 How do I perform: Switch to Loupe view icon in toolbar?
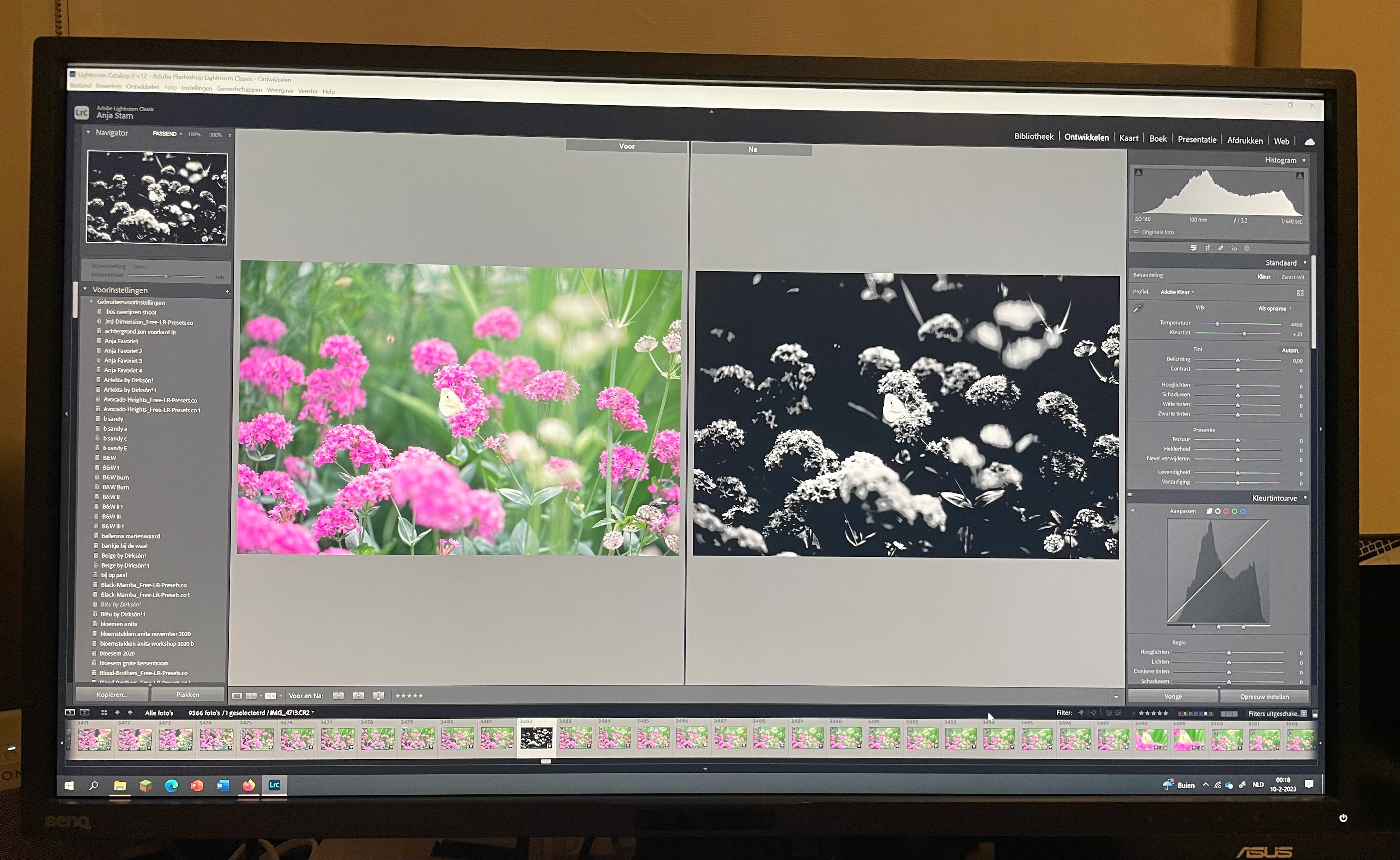click(237, 696)
